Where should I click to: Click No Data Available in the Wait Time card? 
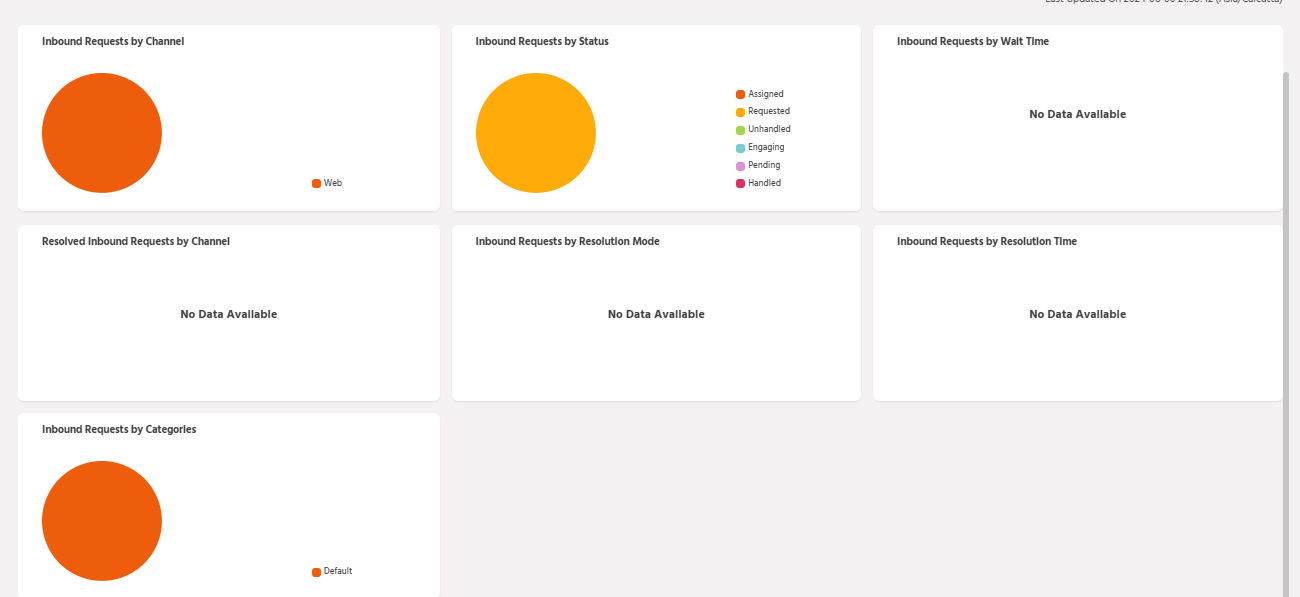click(x=1077, y=114)
